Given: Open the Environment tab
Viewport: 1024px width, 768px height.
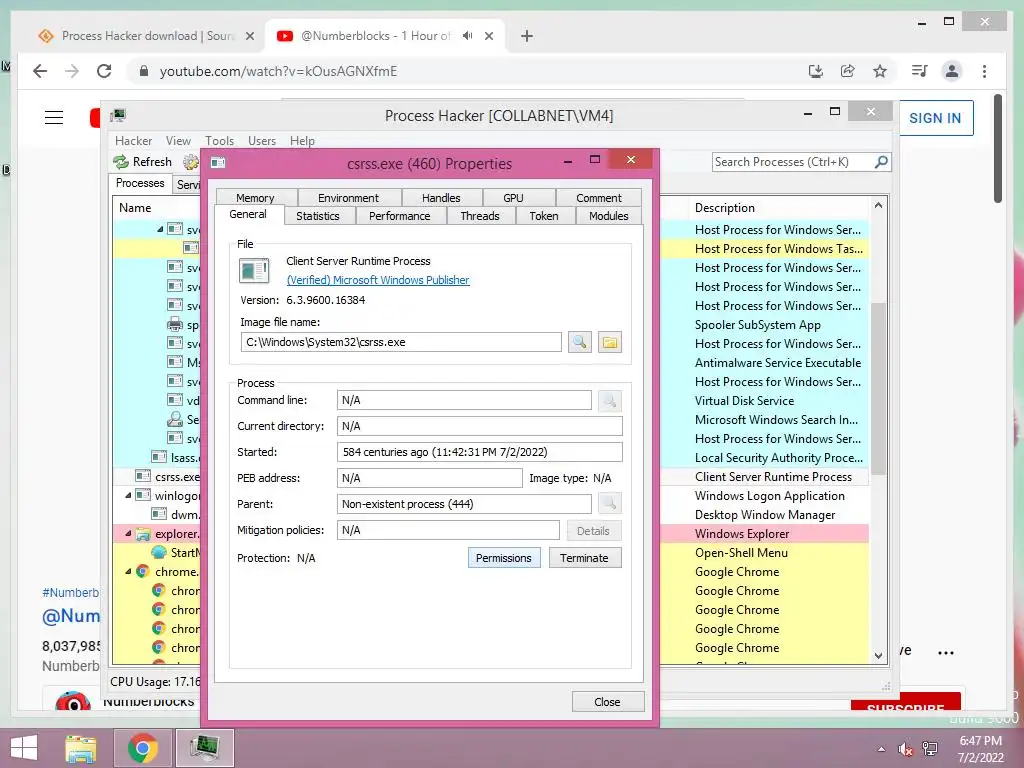Looking at the screenshot, I should tap(348, 198).
